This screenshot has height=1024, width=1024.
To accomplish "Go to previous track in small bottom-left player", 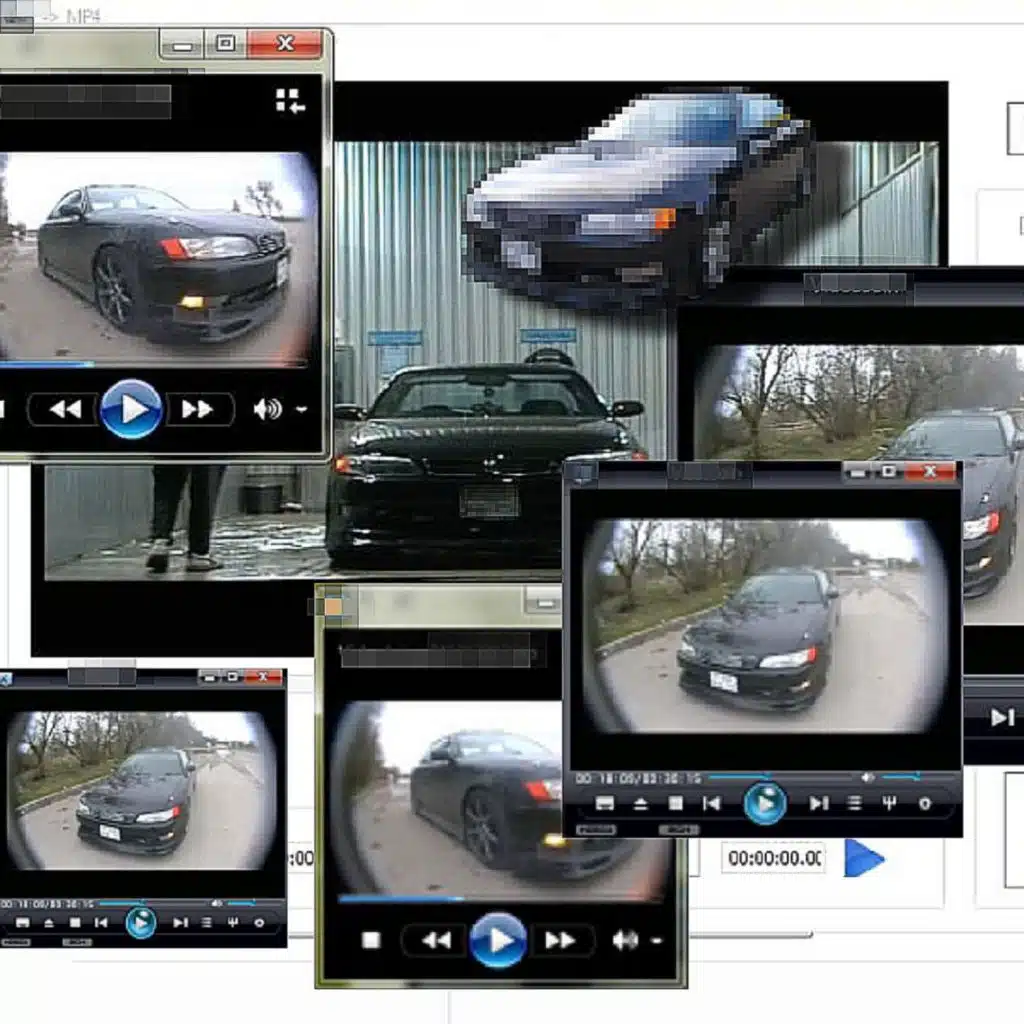I will pos(101,923).
